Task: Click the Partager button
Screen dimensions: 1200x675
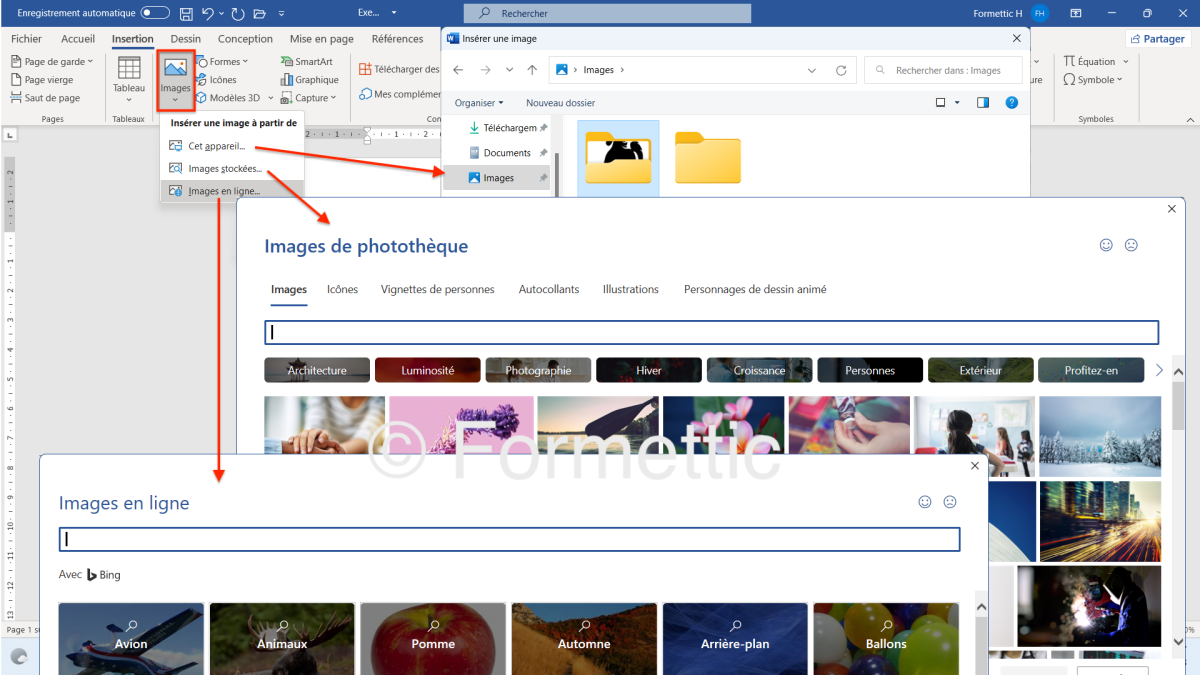Action: [x=1157, y=39]
